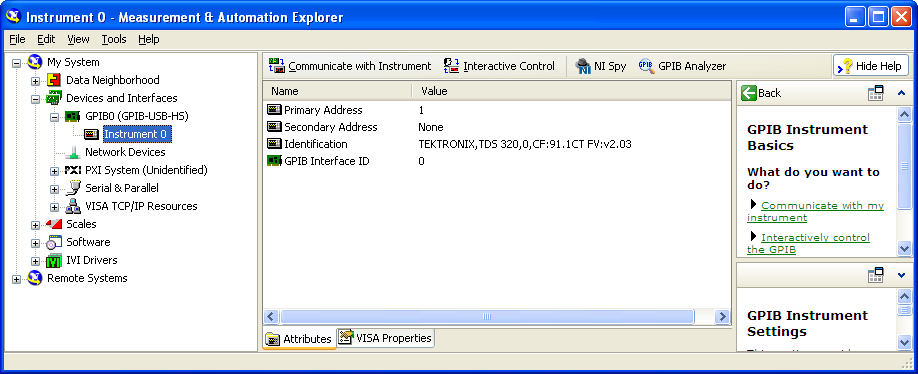Click the attributes list scroll left arrow
The image size is (918, 374).
click(270, 317)
